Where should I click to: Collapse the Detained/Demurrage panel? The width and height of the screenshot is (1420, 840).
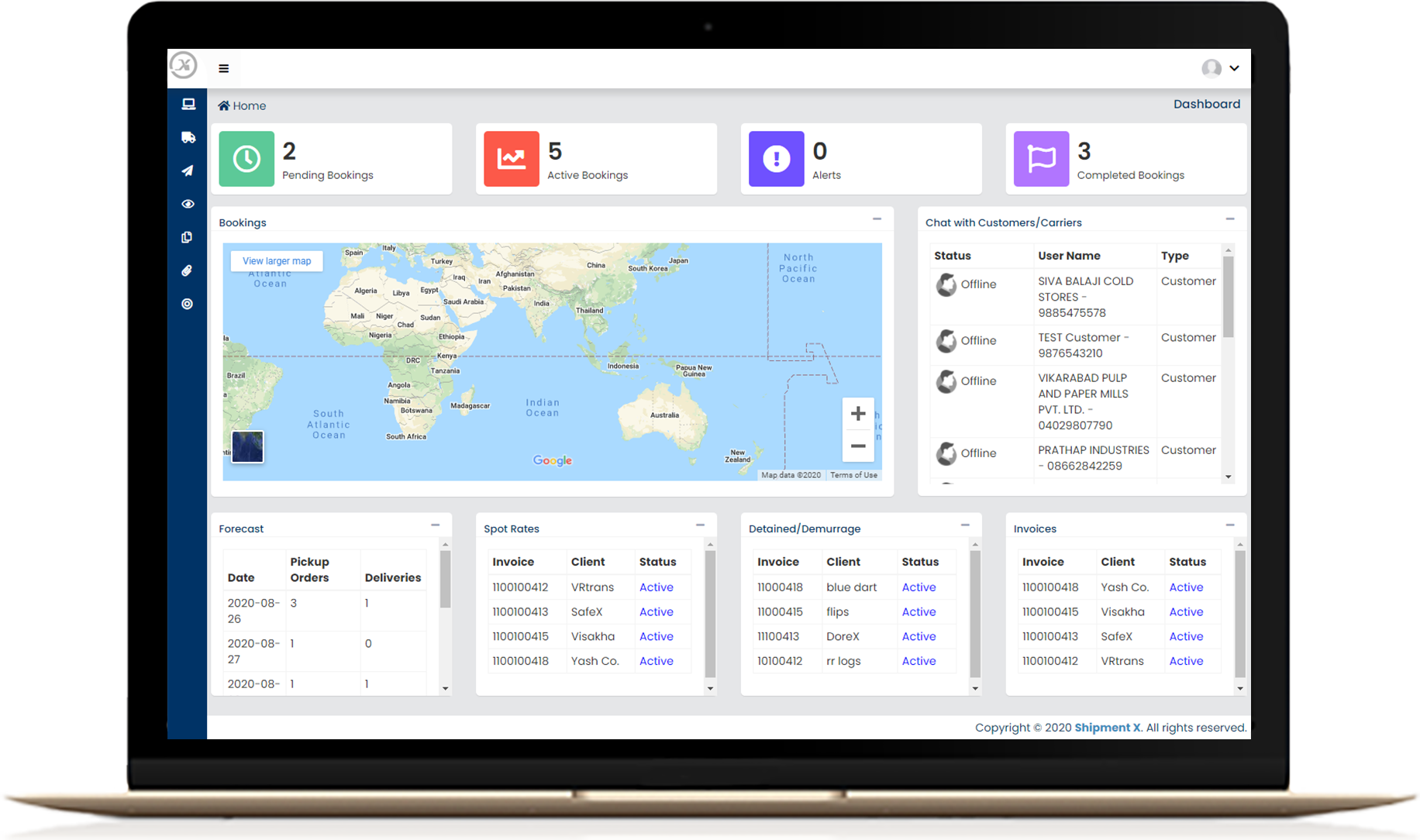965,525
